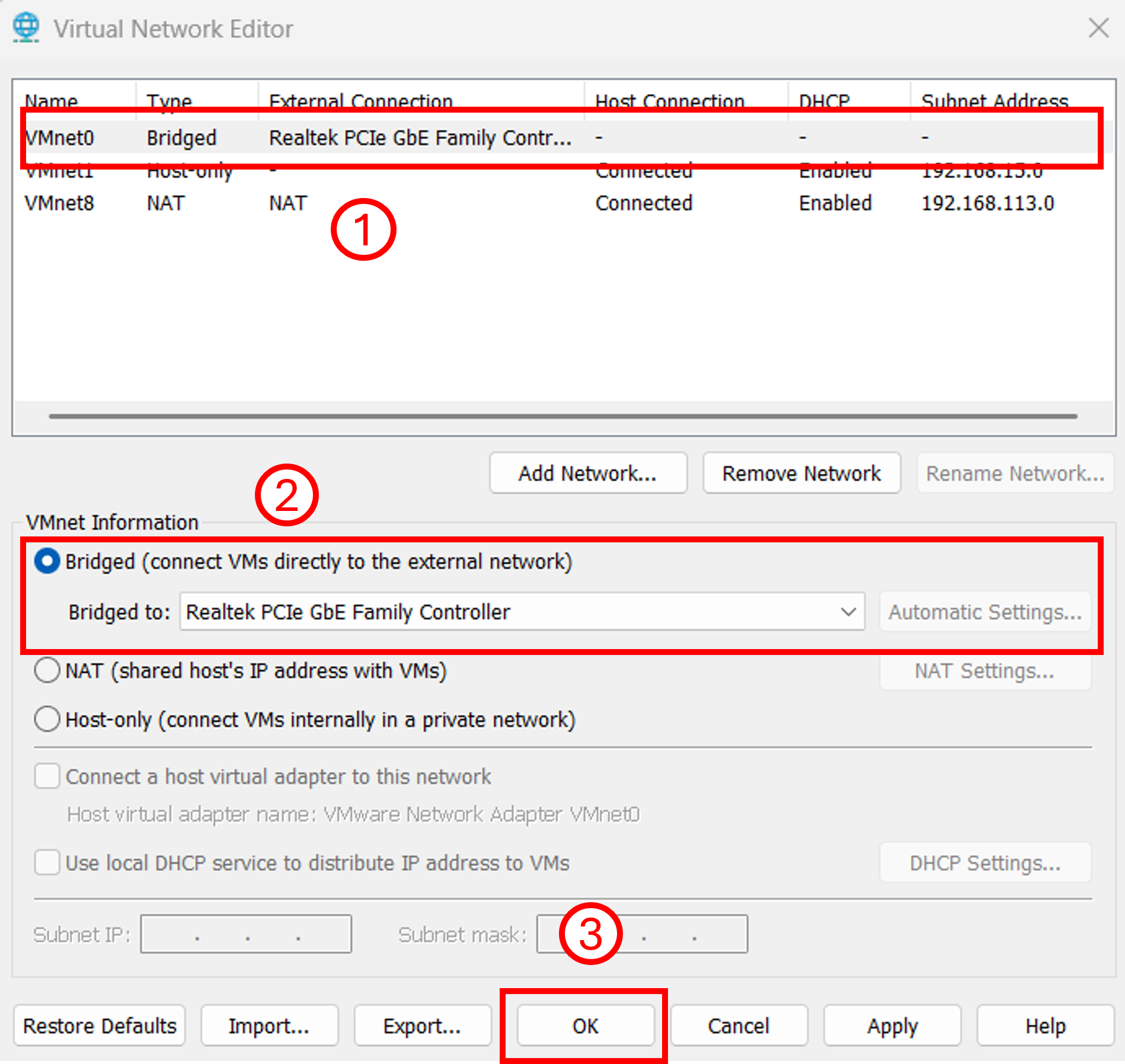The height and width of the screenshot is (1064, 1125).
Task: Click Restore Defaults button
Action: tap(100, 1025)
